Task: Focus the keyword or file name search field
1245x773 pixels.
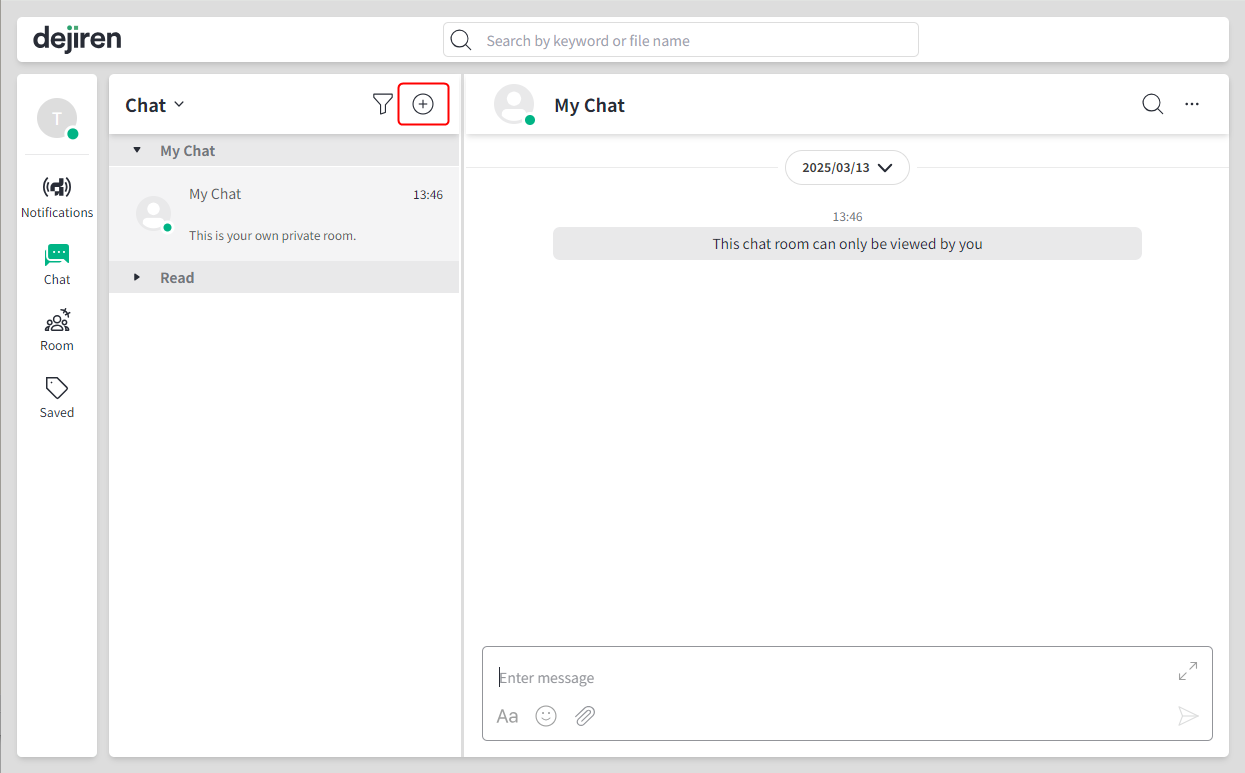Action: (681, 40)
